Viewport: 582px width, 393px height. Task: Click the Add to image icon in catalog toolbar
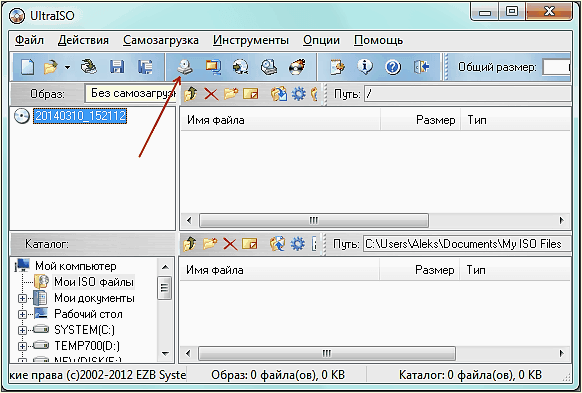[x=278, y=244]
